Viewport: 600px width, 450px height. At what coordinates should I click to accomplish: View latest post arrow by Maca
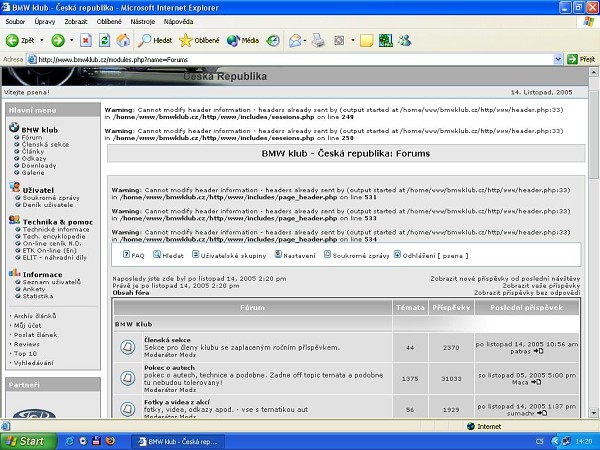536,382
